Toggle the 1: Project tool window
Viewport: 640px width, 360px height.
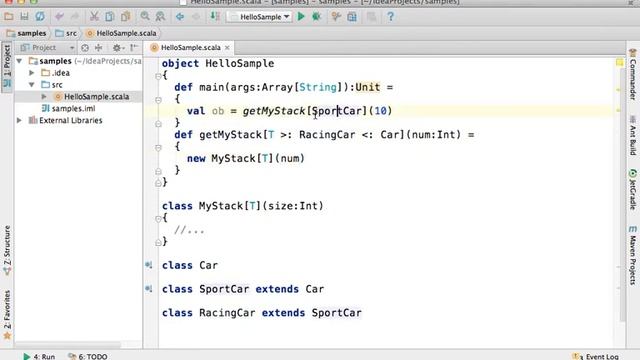(x=7, y=67)
